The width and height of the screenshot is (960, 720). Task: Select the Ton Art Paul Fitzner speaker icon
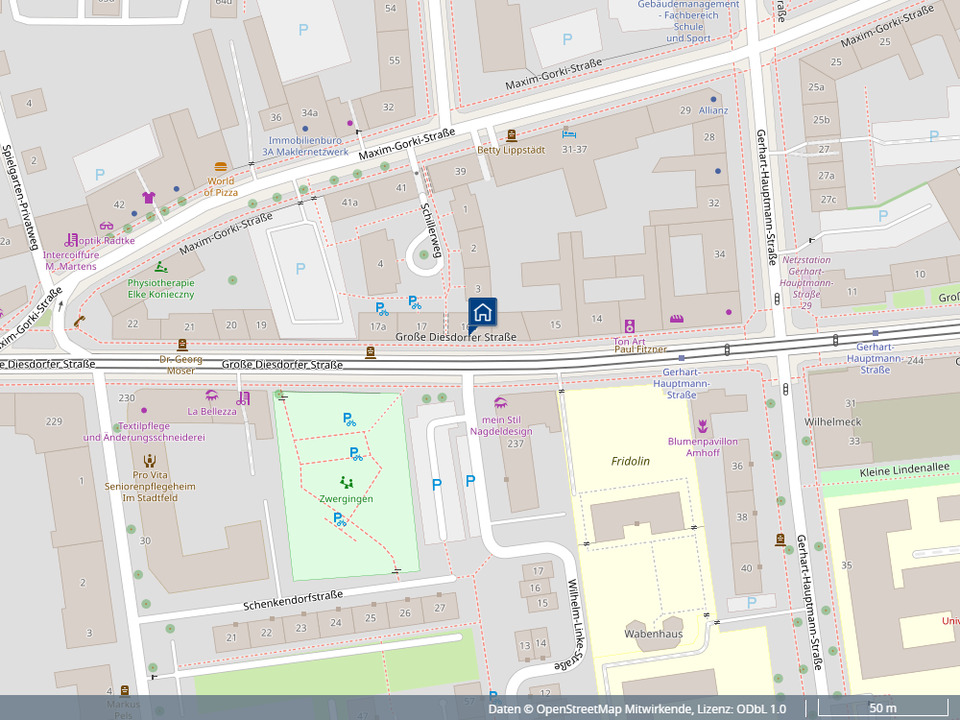(x=630, y=326)
